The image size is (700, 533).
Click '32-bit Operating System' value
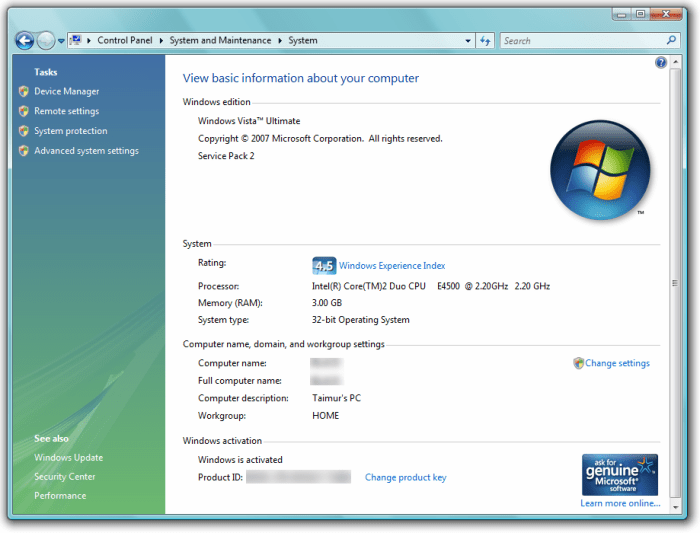(x=360, y=320)
